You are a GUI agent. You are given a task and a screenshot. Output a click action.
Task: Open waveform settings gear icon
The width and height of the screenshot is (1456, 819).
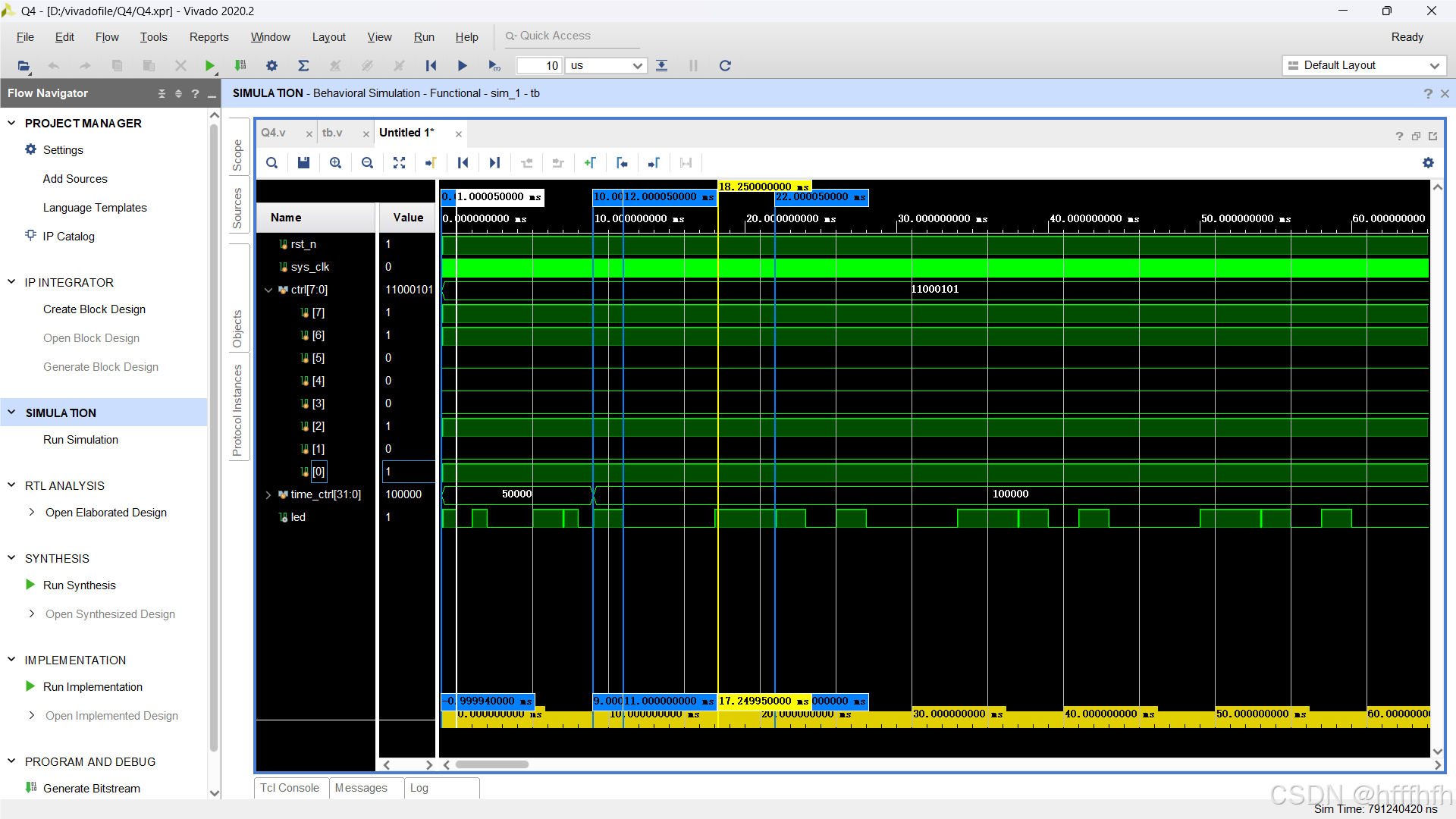click(x=1428, y=163)
